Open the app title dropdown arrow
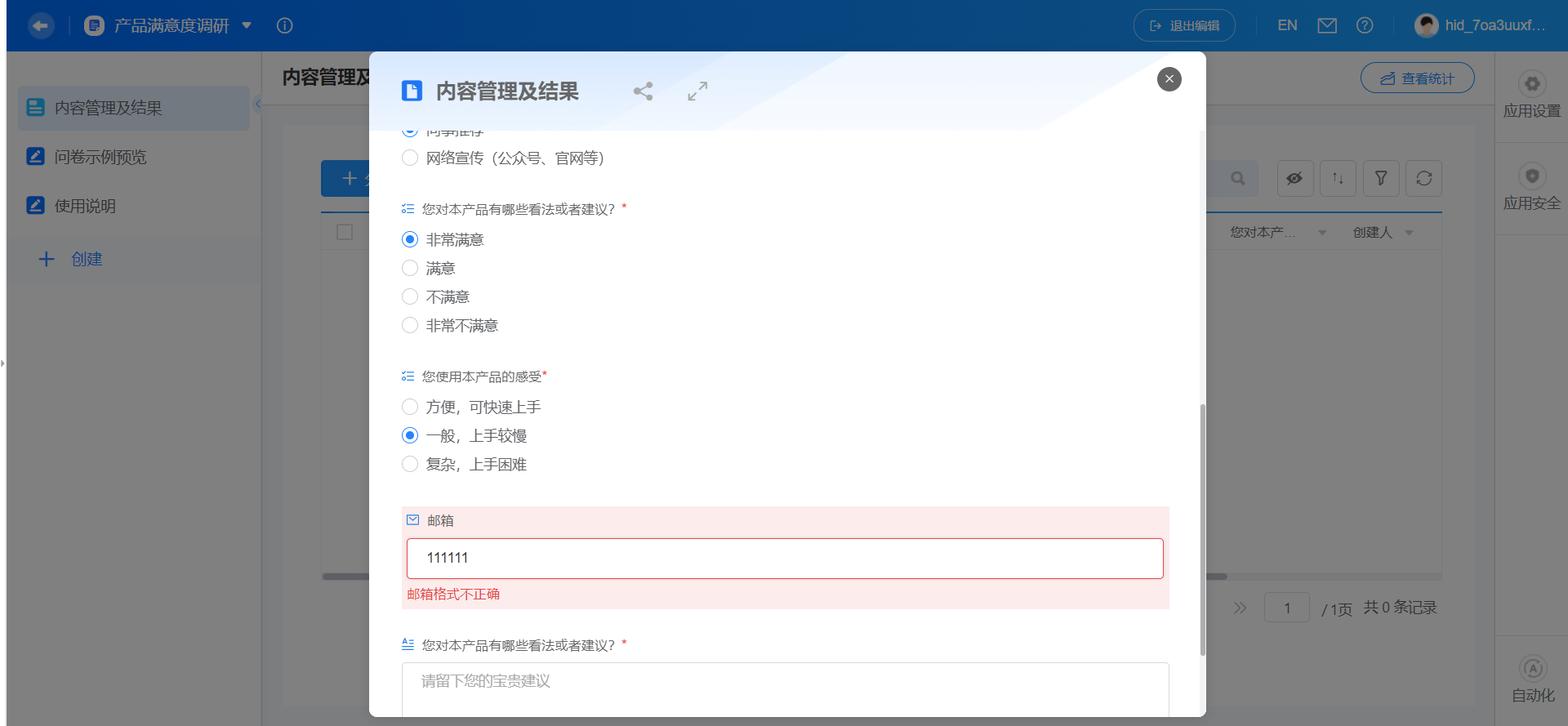Image resolution: width=1568 pixels, height=726 pixels. [247, 25]
